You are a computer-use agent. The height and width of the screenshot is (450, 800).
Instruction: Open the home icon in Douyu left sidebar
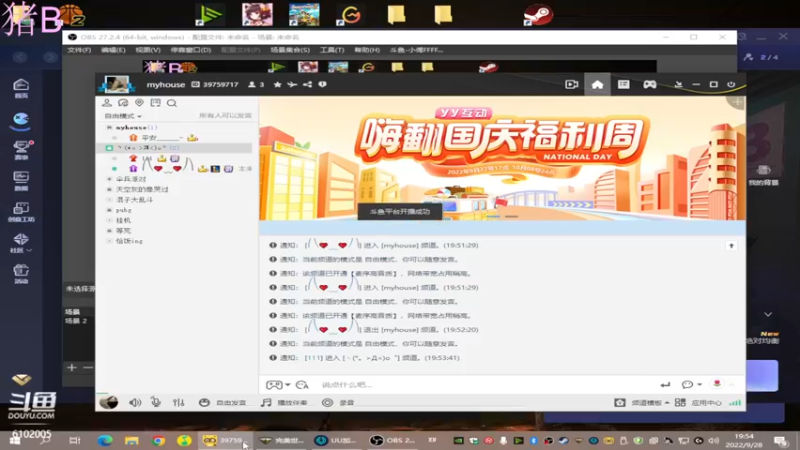coord(21,88)
